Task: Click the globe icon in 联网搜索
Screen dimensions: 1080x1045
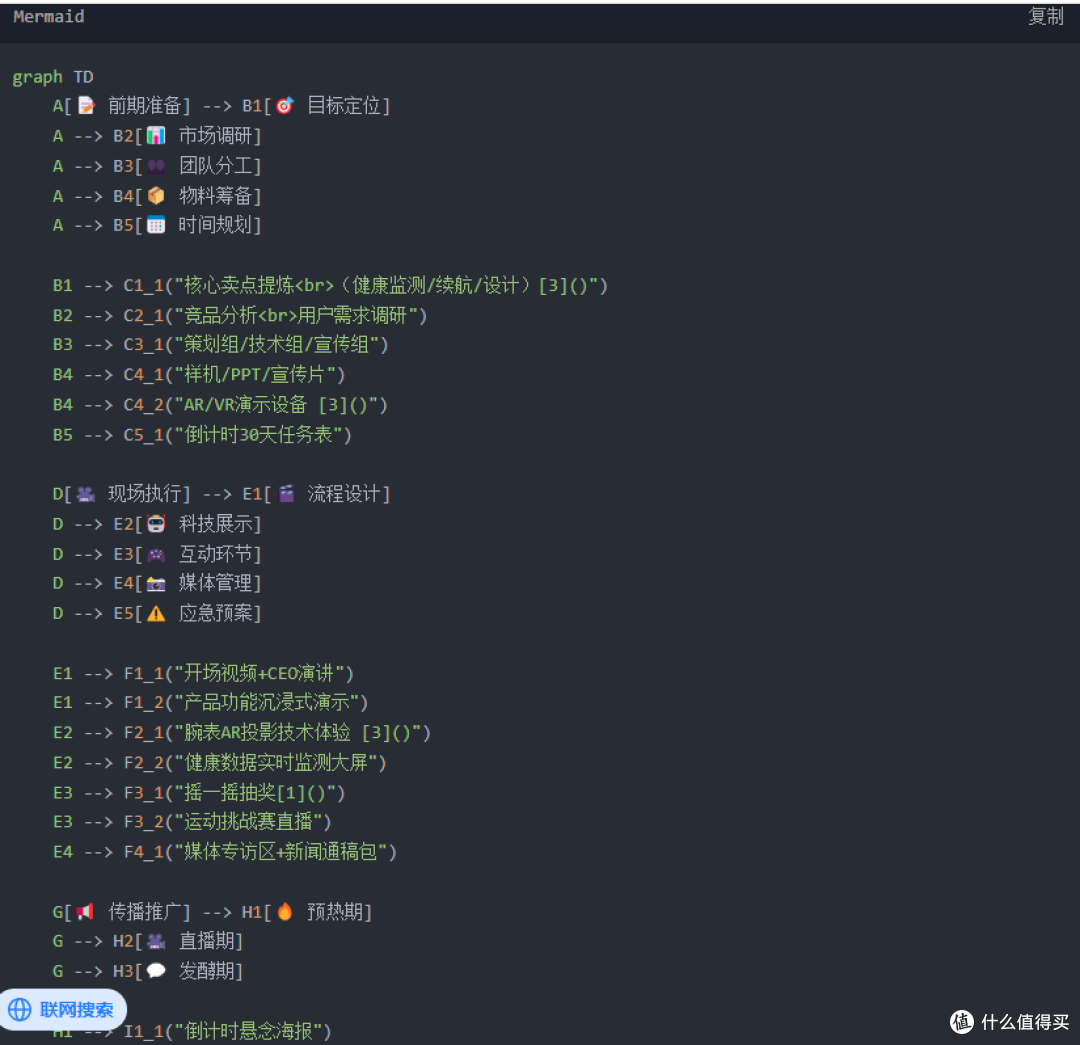Action: tap(19, 1010)
